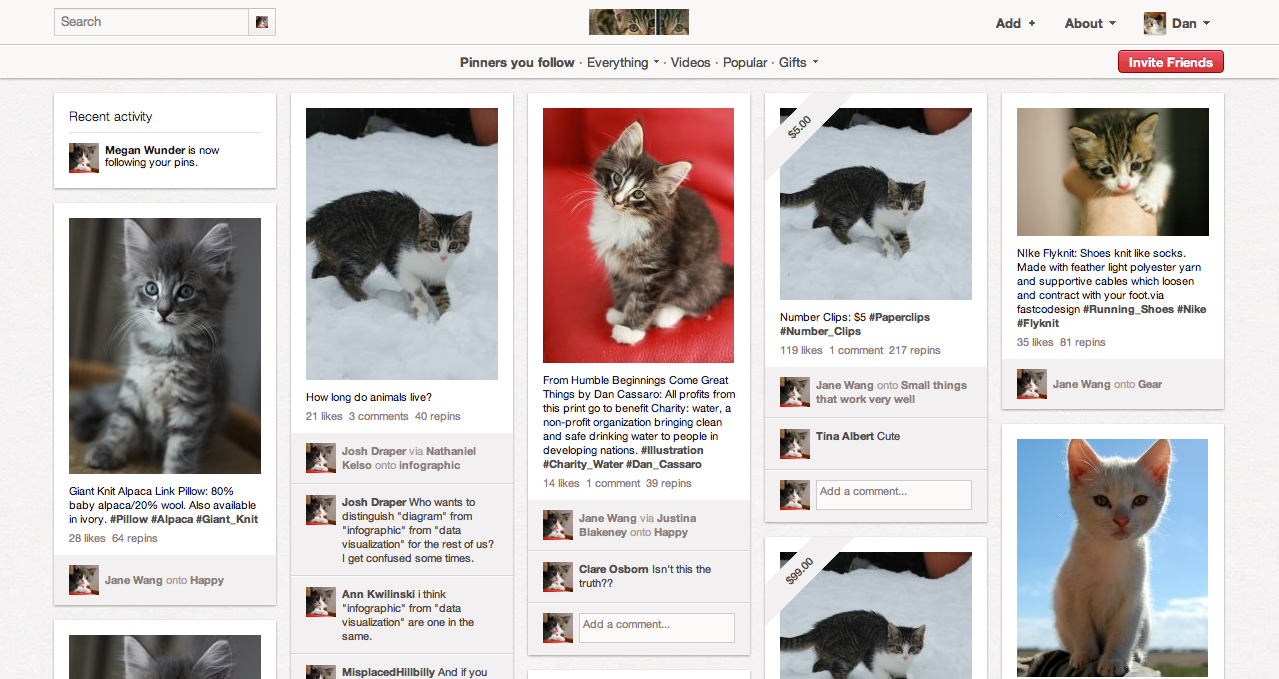Click in the Search field
This screenshot has height=679, width=1279.
pos(151,22)
